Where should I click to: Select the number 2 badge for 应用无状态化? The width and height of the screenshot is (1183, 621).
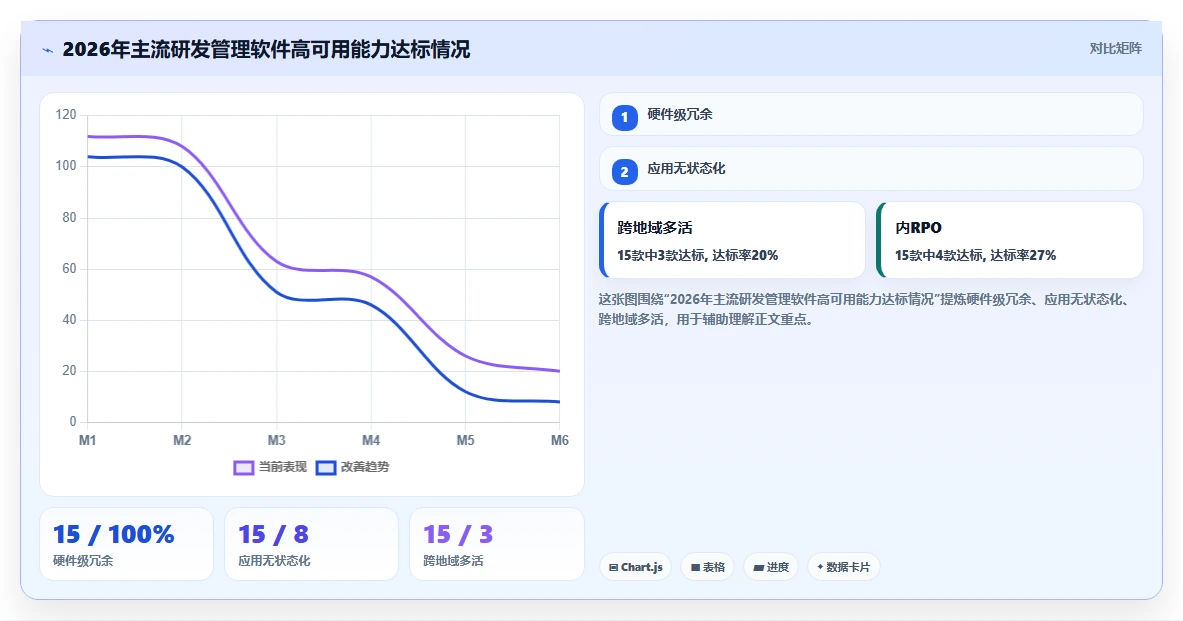tap(624, 172)
